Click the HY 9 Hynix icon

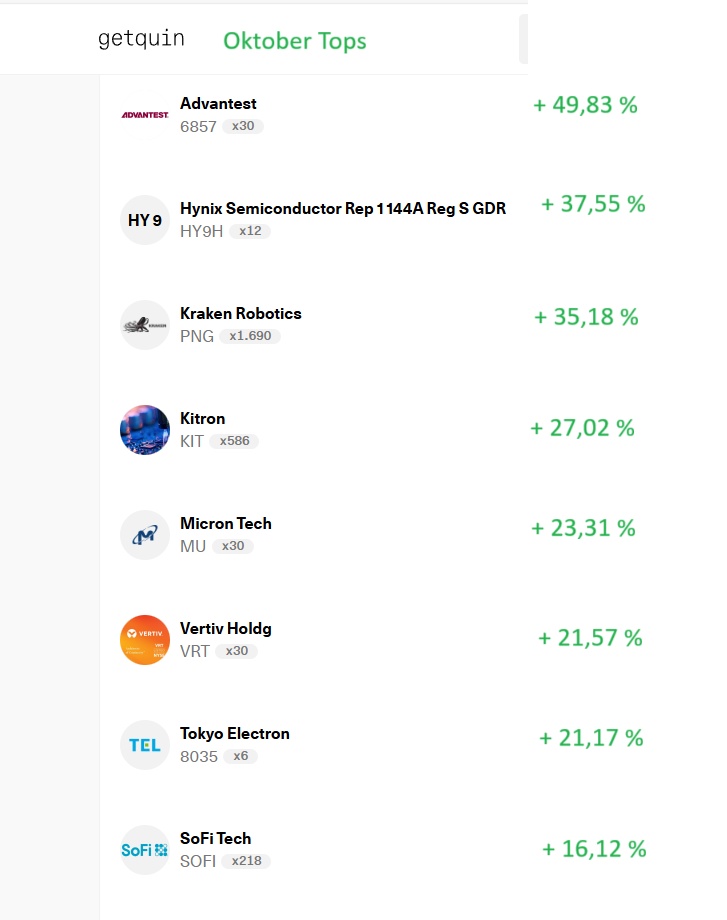[145, 220]
